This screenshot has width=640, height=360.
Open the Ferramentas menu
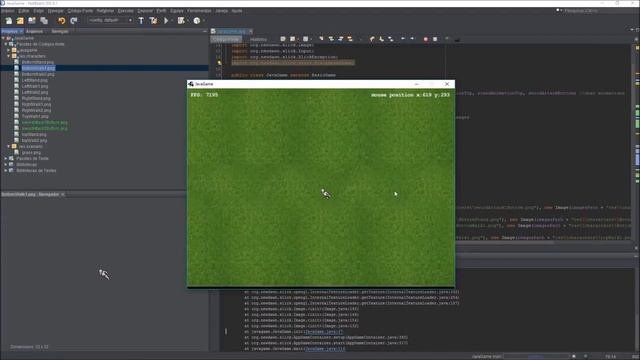199,11
